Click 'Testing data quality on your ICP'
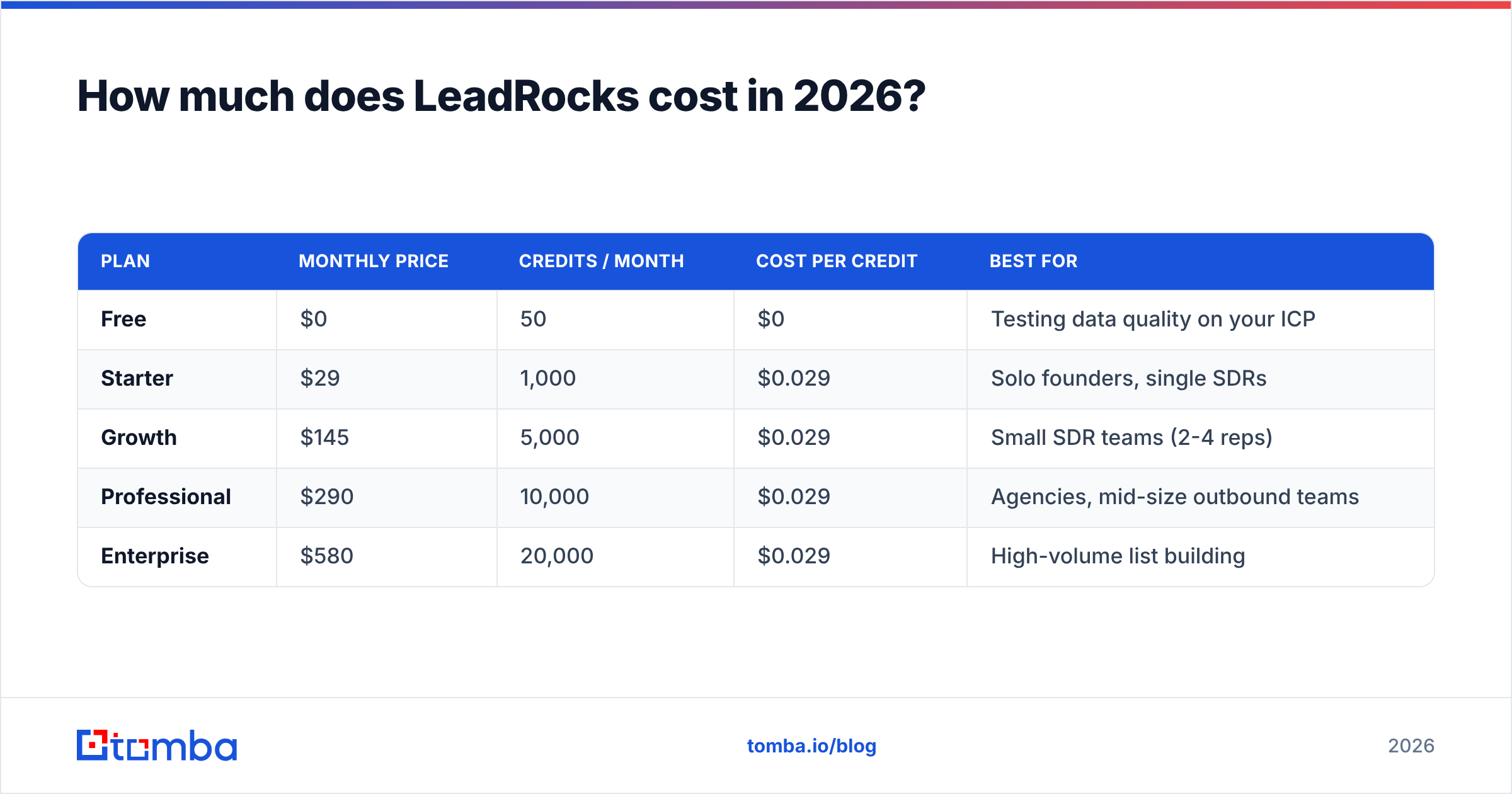Image resolution: width=1512 pixels, height=794 pixels. 1153,319
